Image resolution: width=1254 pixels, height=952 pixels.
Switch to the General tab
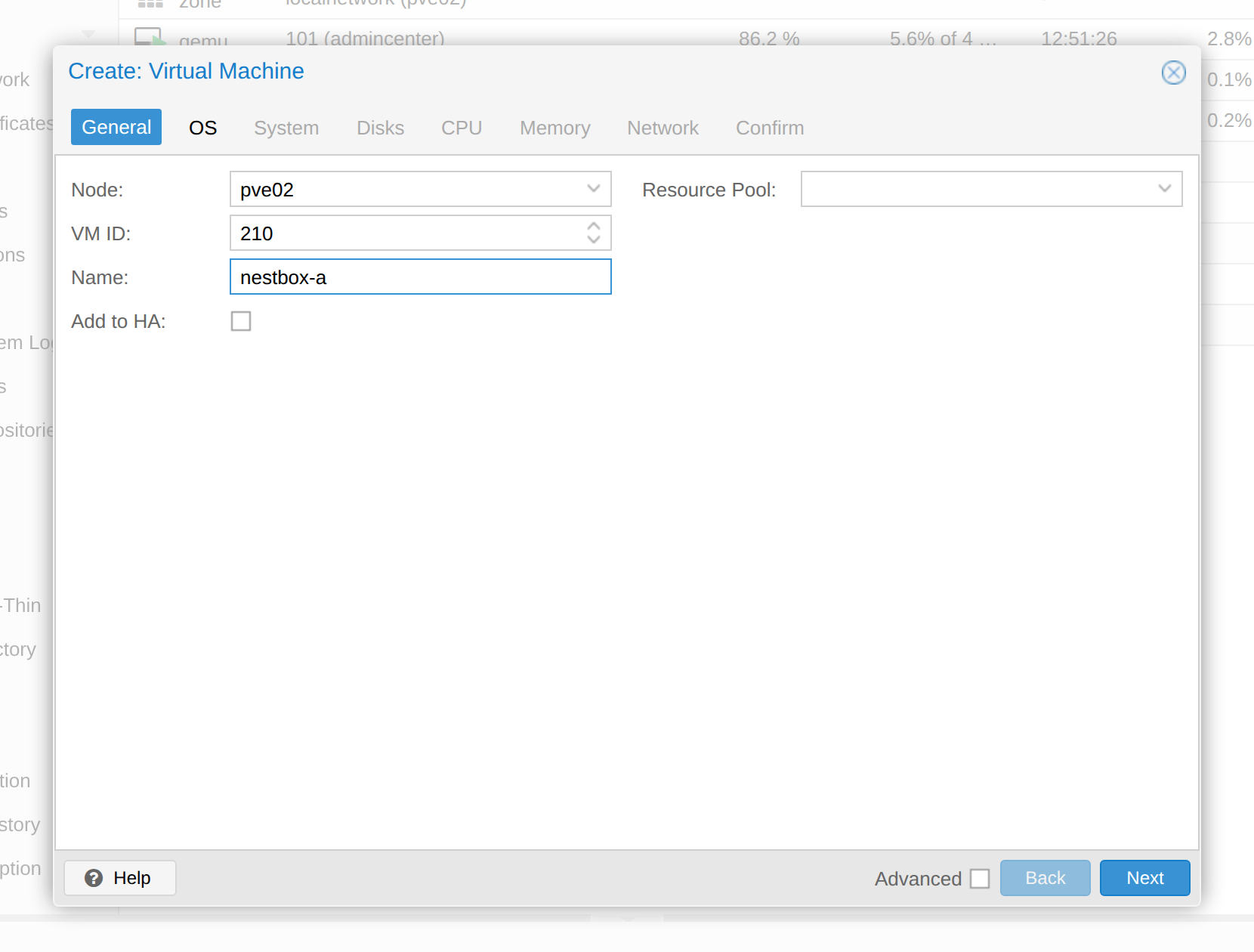[x=116, y=127]
